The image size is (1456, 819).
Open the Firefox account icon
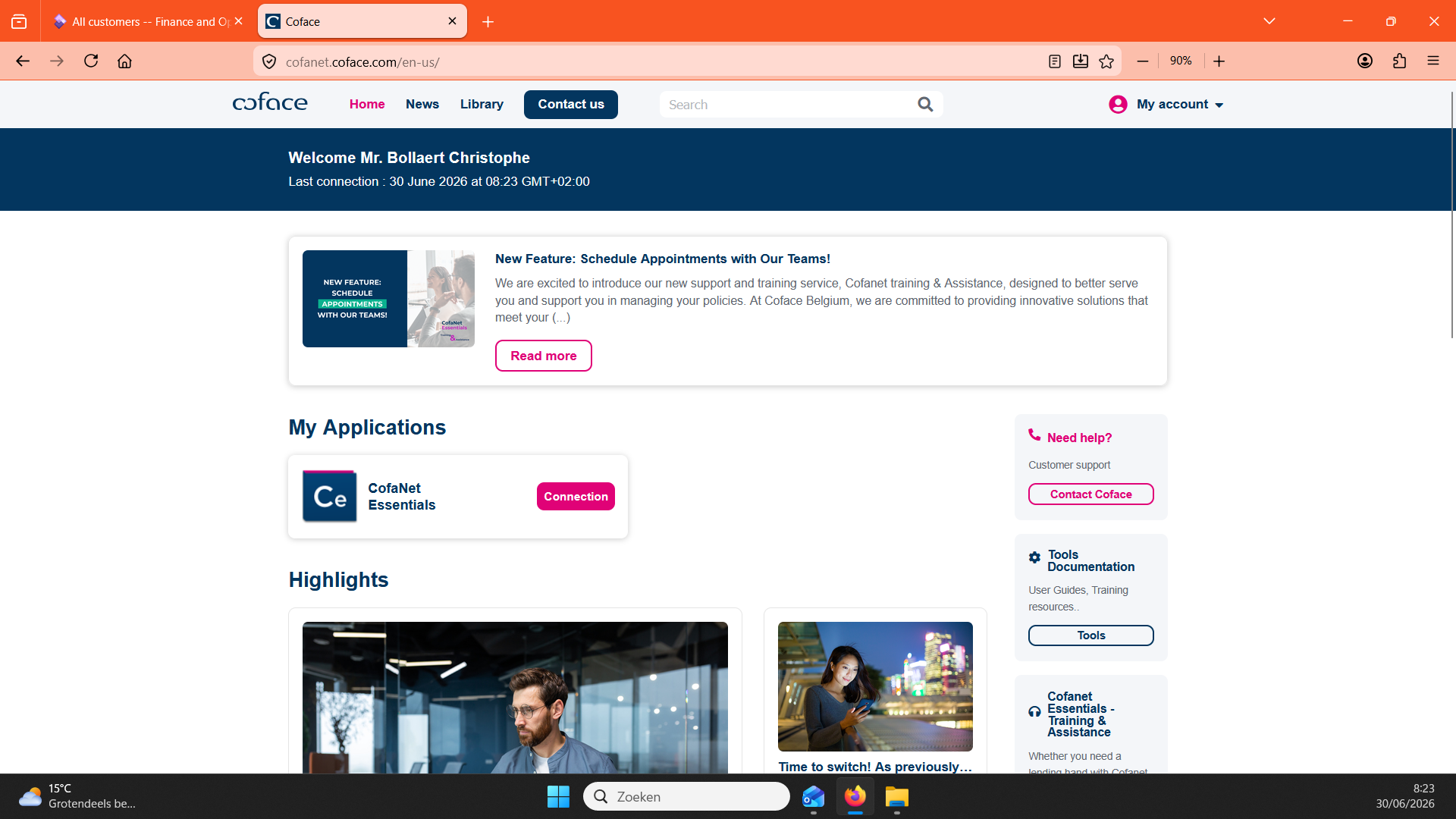tap(1365, 61)
